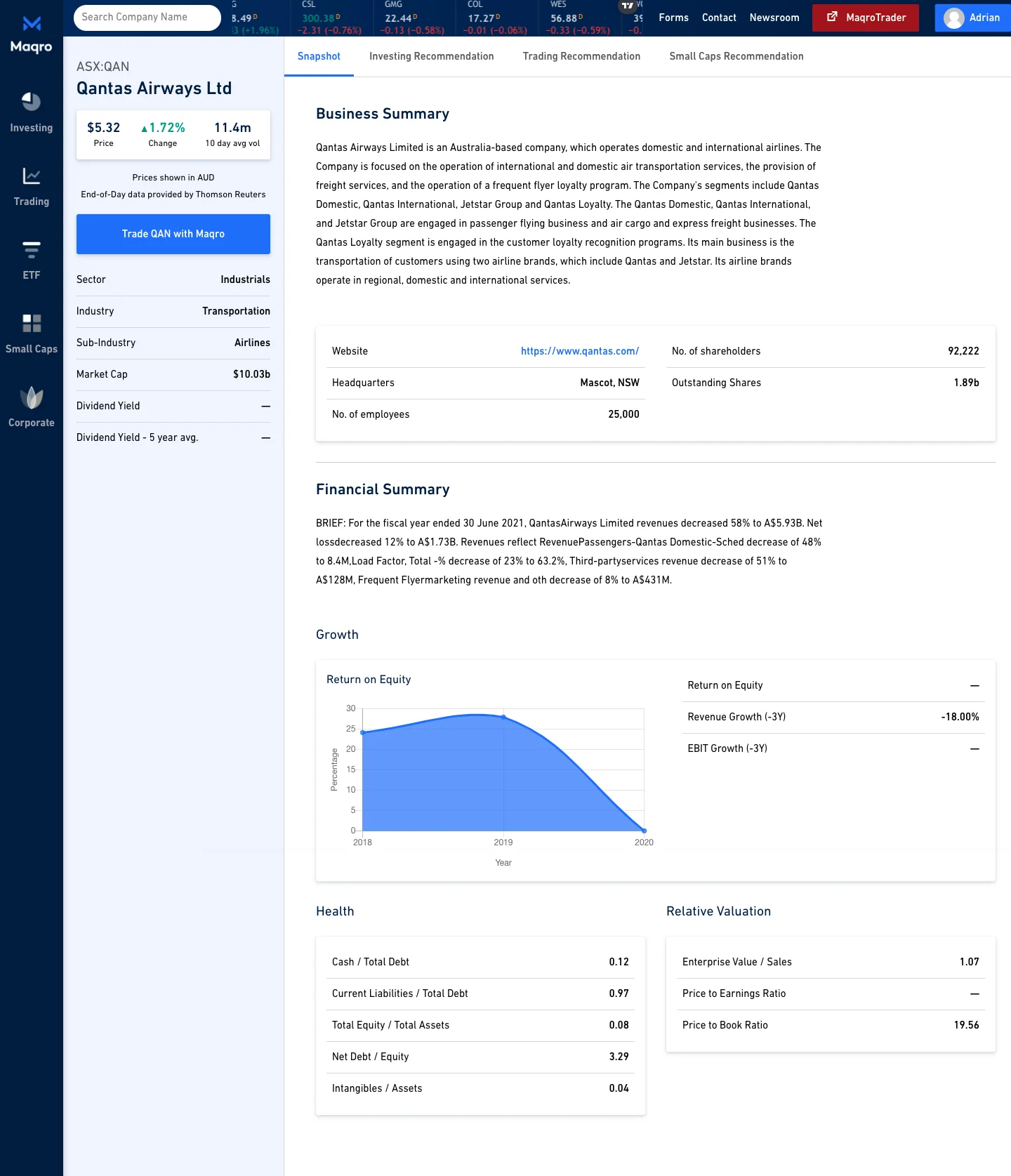Screen dimensions: 1011x1176
Task: Focus the Search Company Name field
Action: coord(147,18)
